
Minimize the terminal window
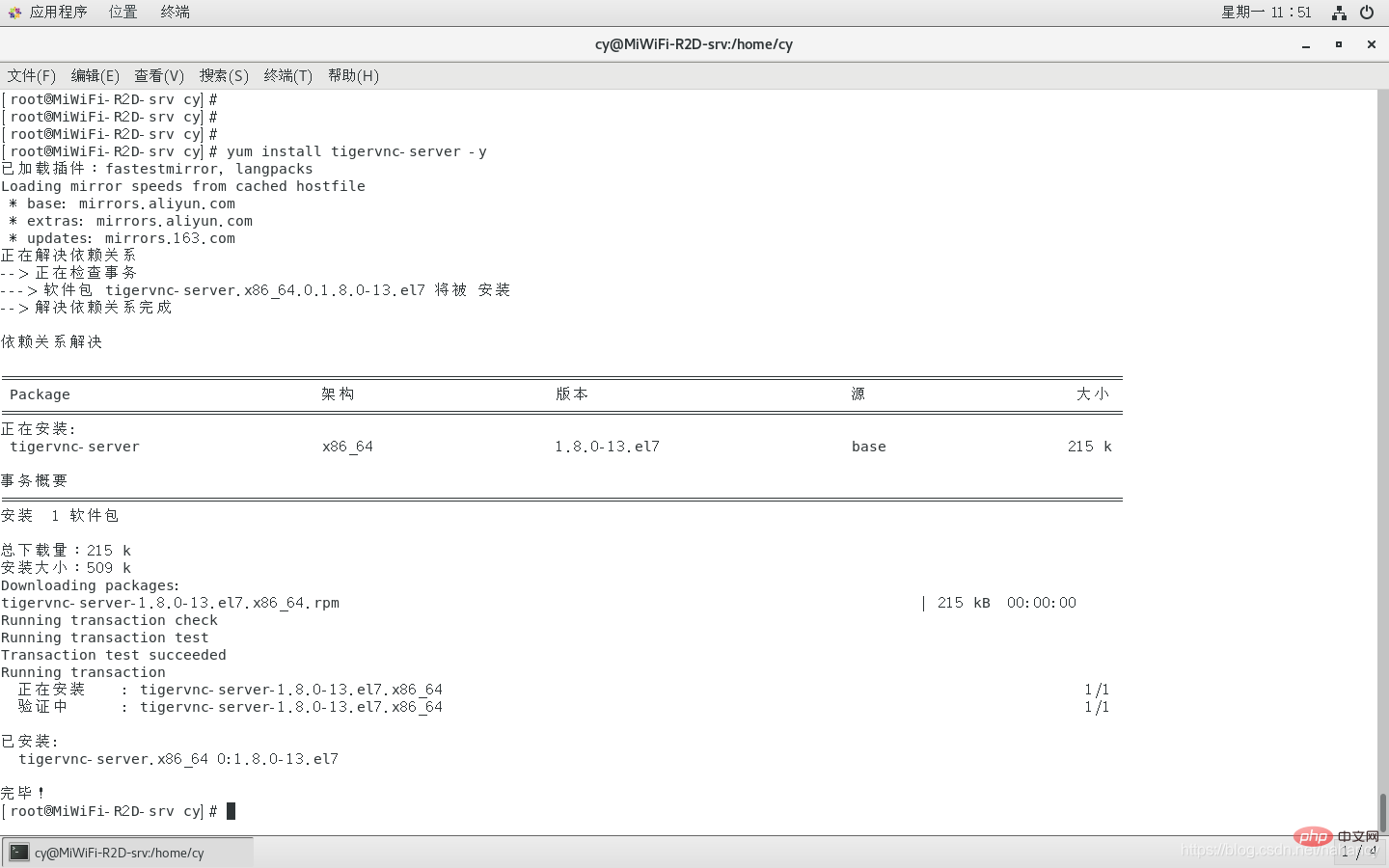pyautogui.click(x=1306, y=44)
